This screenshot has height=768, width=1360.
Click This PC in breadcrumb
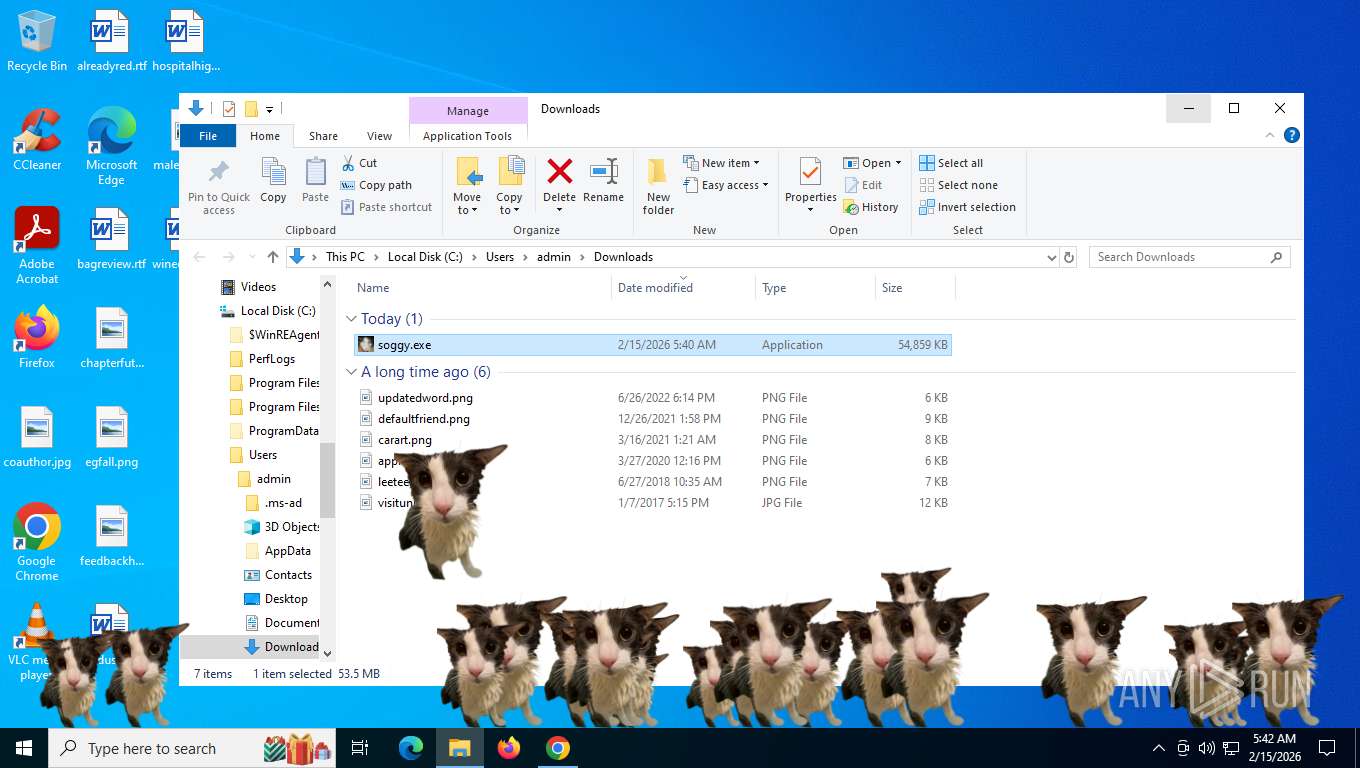345,257
